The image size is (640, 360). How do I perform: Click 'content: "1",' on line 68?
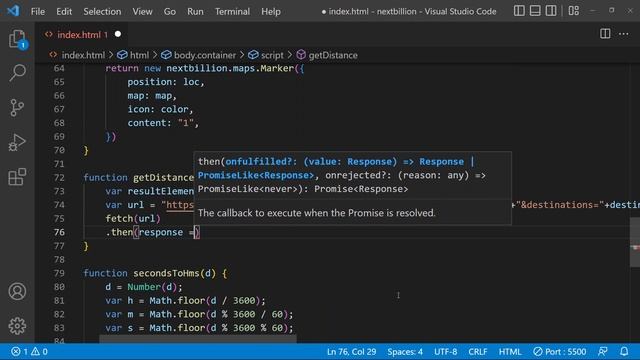pyautogui.click(x=163, y=123)
